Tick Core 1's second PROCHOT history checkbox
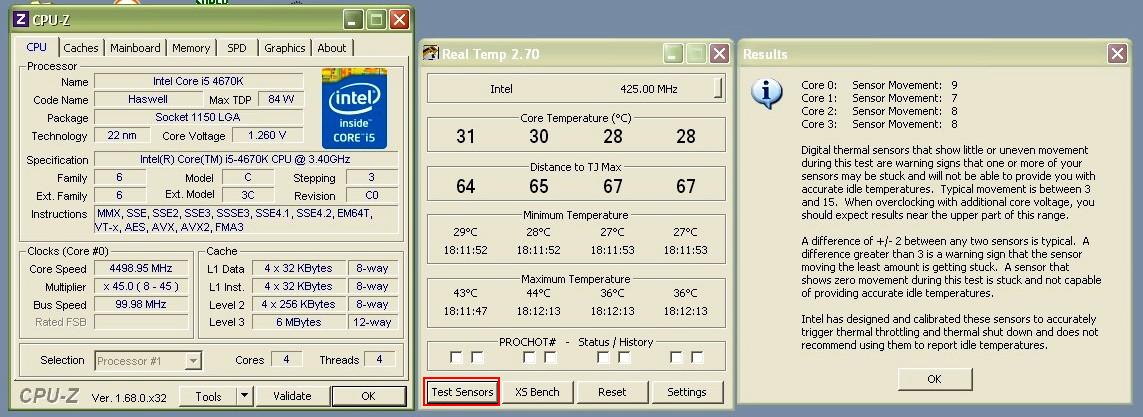 (550, 357)
